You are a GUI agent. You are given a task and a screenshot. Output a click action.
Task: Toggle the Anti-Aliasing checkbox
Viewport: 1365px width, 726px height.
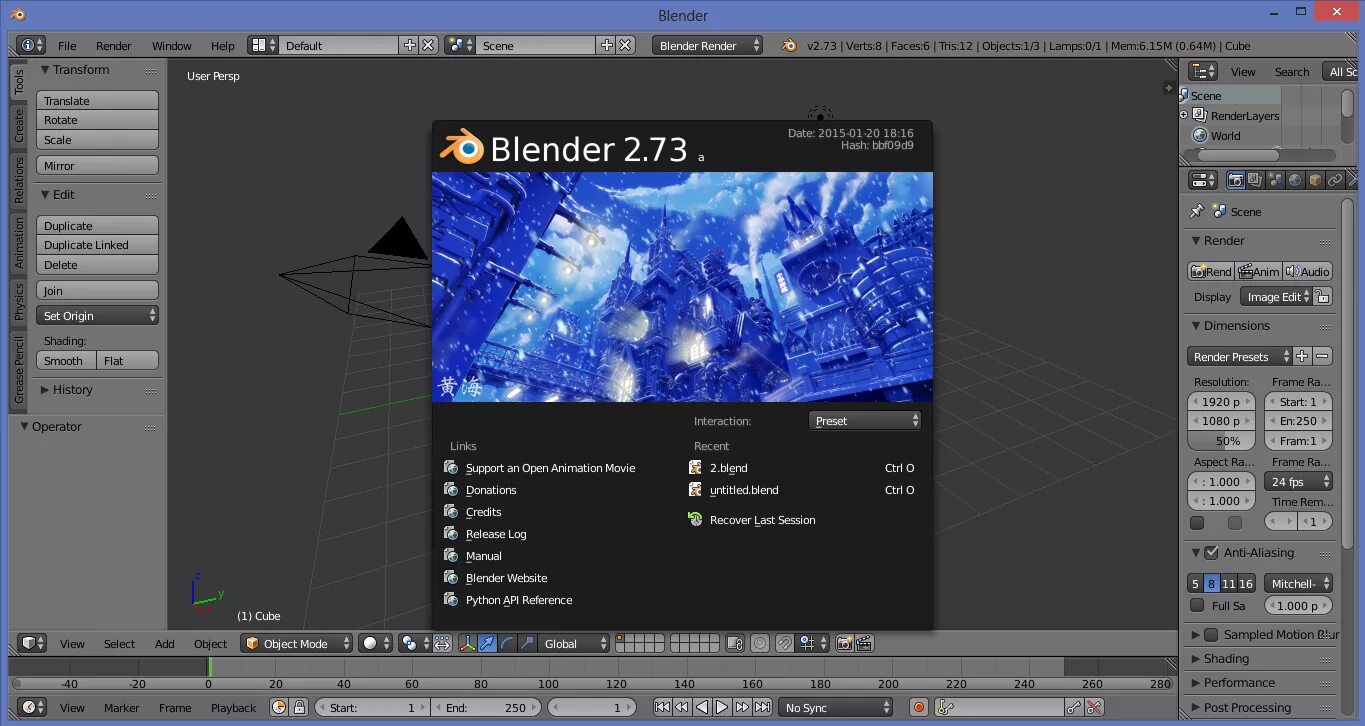[x=1212, y=553]
